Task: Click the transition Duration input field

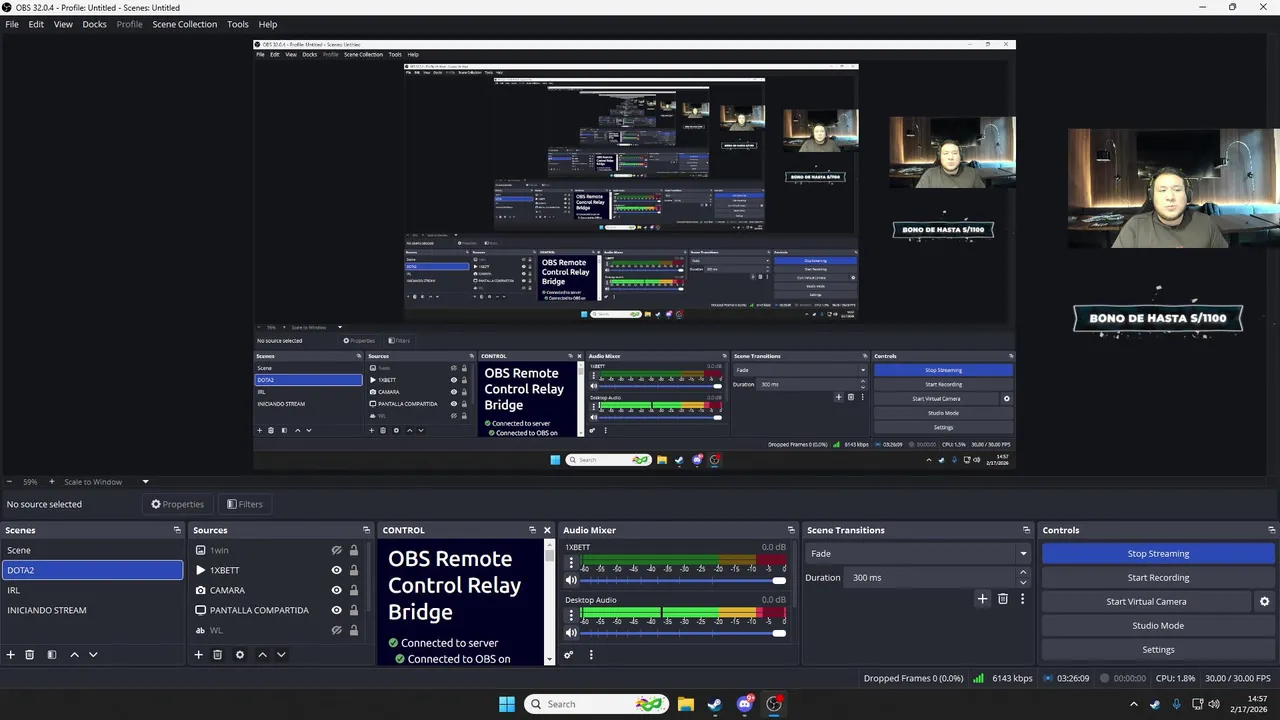Action: coord(930,578)
